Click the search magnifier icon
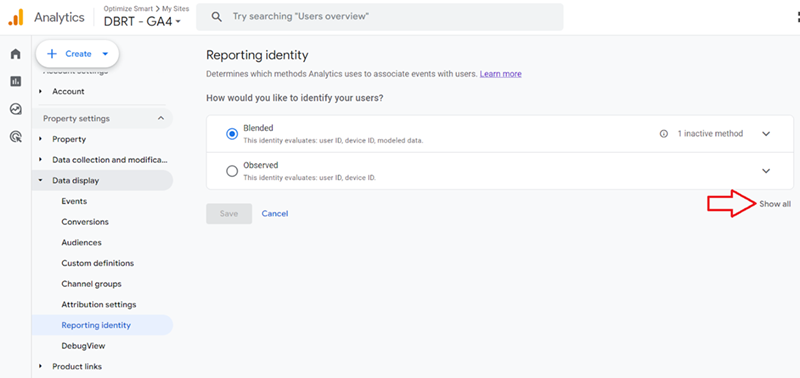 (217, 17)
